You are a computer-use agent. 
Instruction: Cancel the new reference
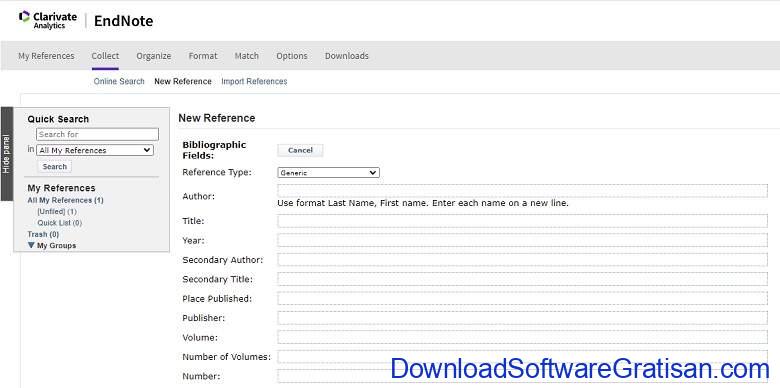pos(300,150)
